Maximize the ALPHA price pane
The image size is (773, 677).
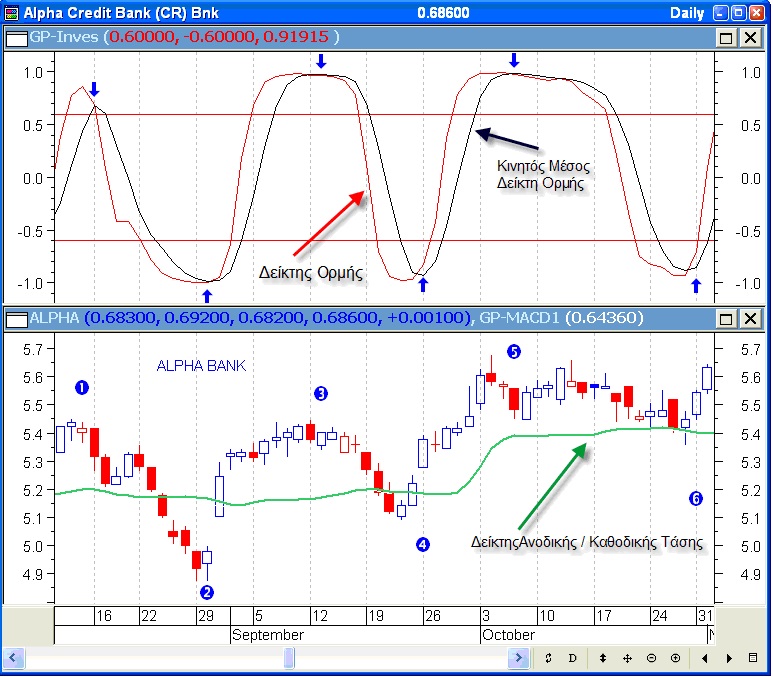coord(726,319)
